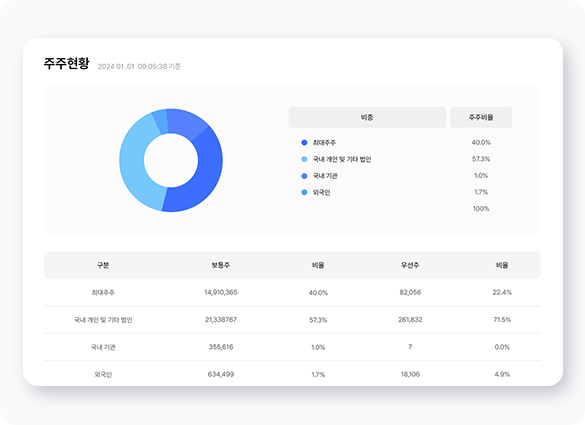
Task: Click legend 57.3% under 주주비율 header
Action: pos(481,159)
